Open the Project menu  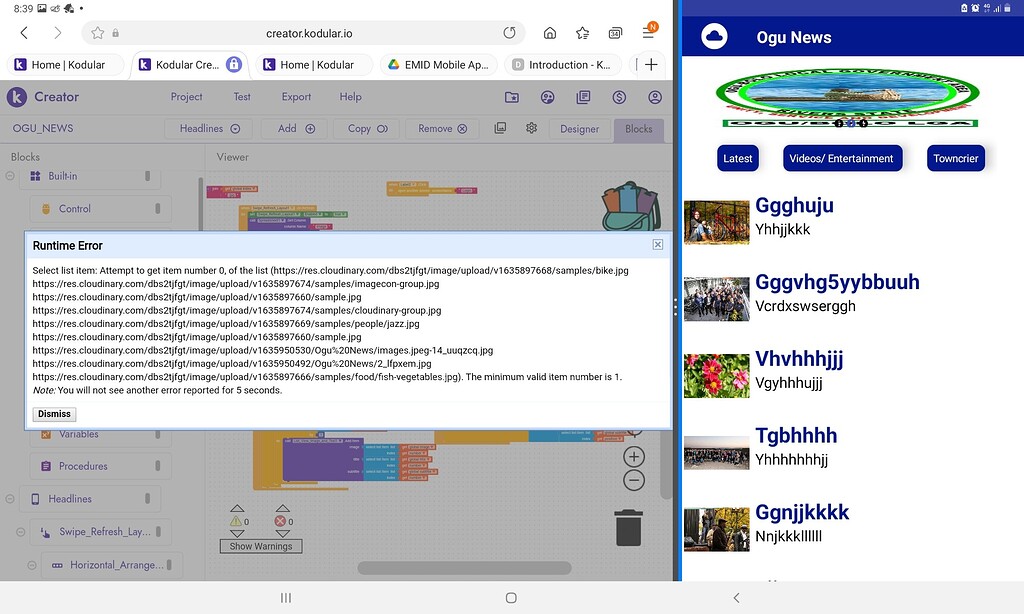pos(186,97)
